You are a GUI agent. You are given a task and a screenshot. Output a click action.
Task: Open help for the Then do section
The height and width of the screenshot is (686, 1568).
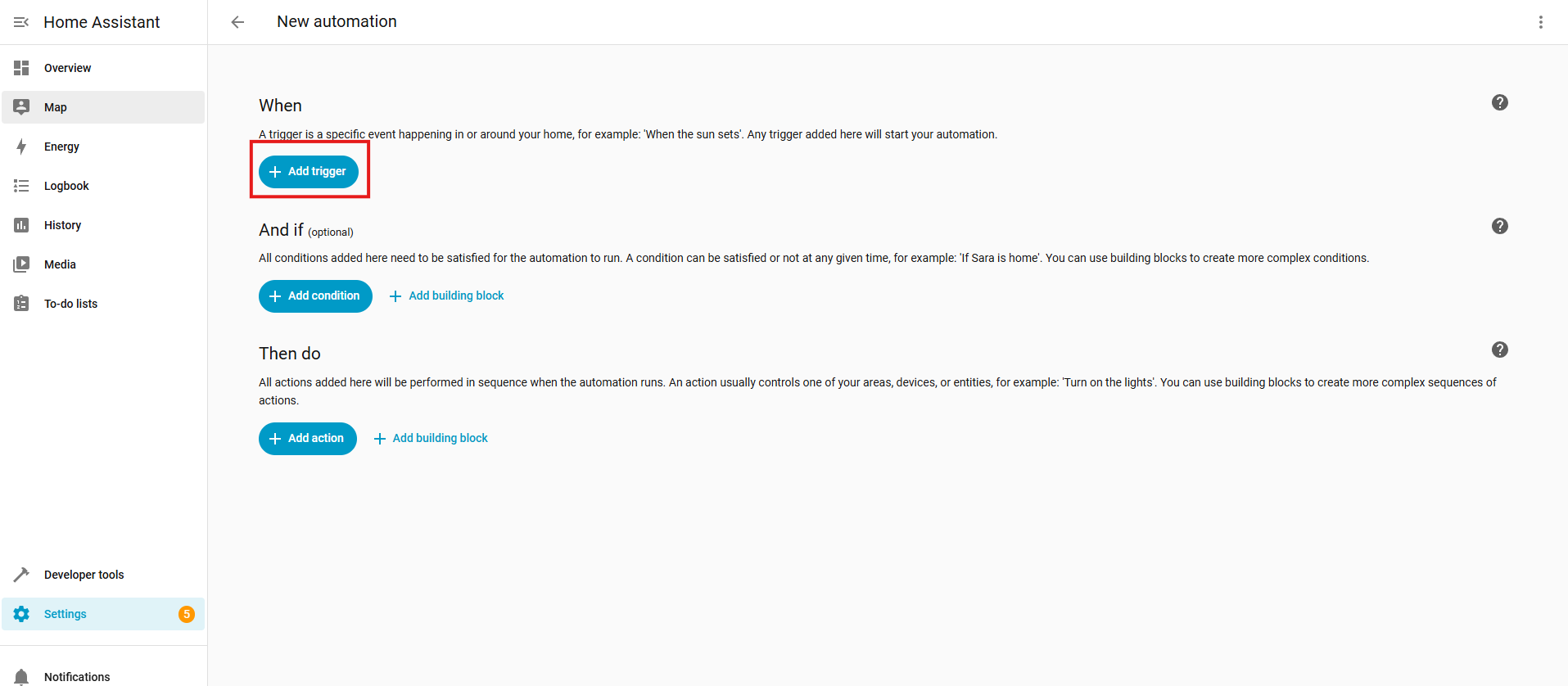coord(1499,350)
